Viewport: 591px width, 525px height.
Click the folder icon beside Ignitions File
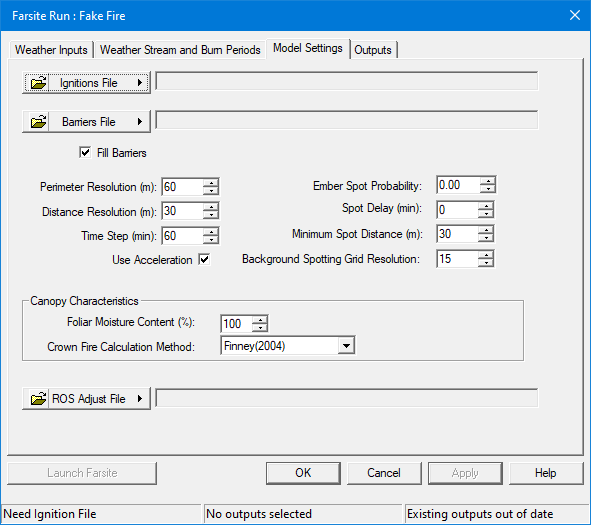[38, 83]
